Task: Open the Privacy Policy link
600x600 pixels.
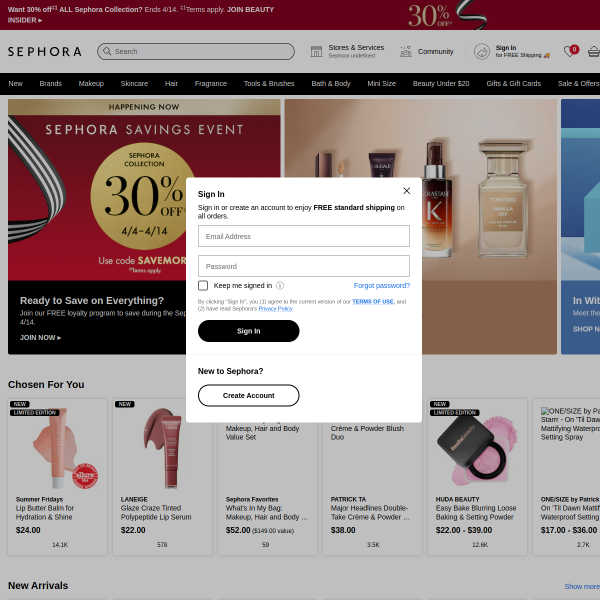Action: point(276,308)
